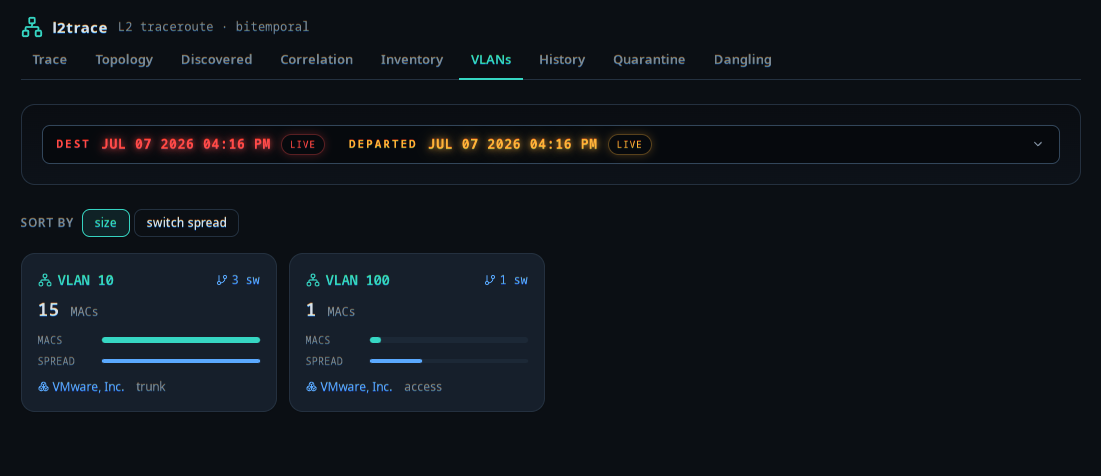The width and height of the screenshot is (1101, 476).
Task: Open the Quarantine tab
Action: coord(649,60)
